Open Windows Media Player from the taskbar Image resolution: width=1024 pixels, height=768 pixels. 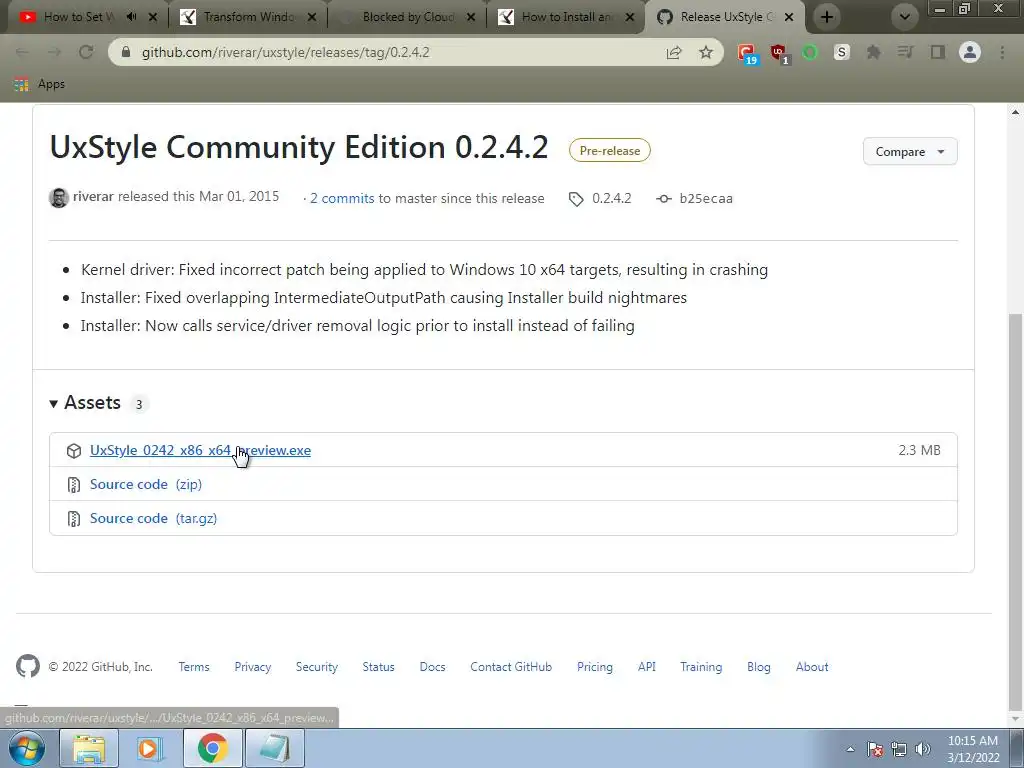150,748
